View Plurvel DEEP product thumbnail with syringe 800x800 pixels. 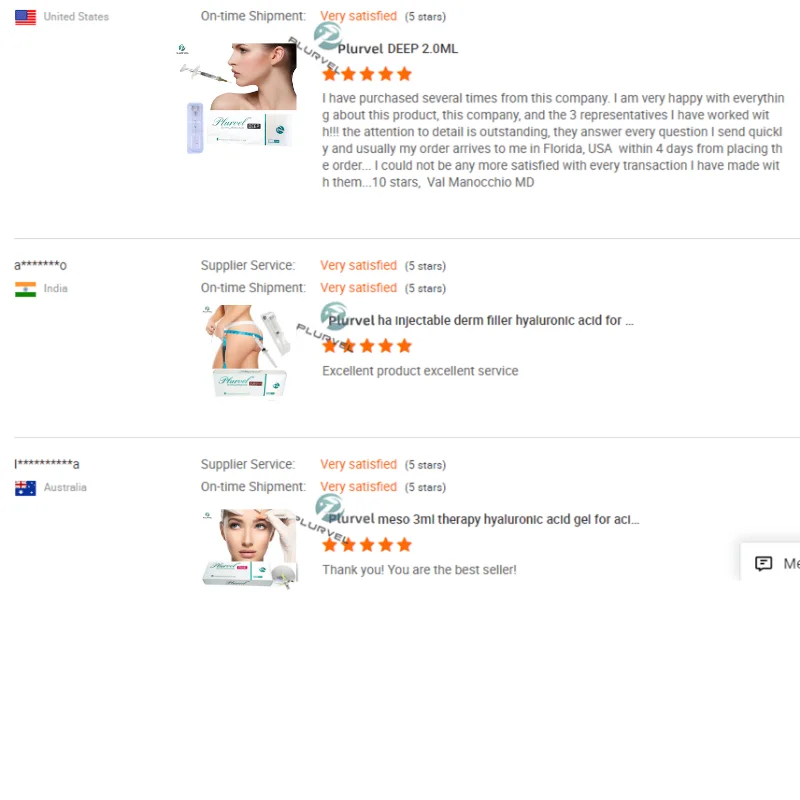[237, 98]
